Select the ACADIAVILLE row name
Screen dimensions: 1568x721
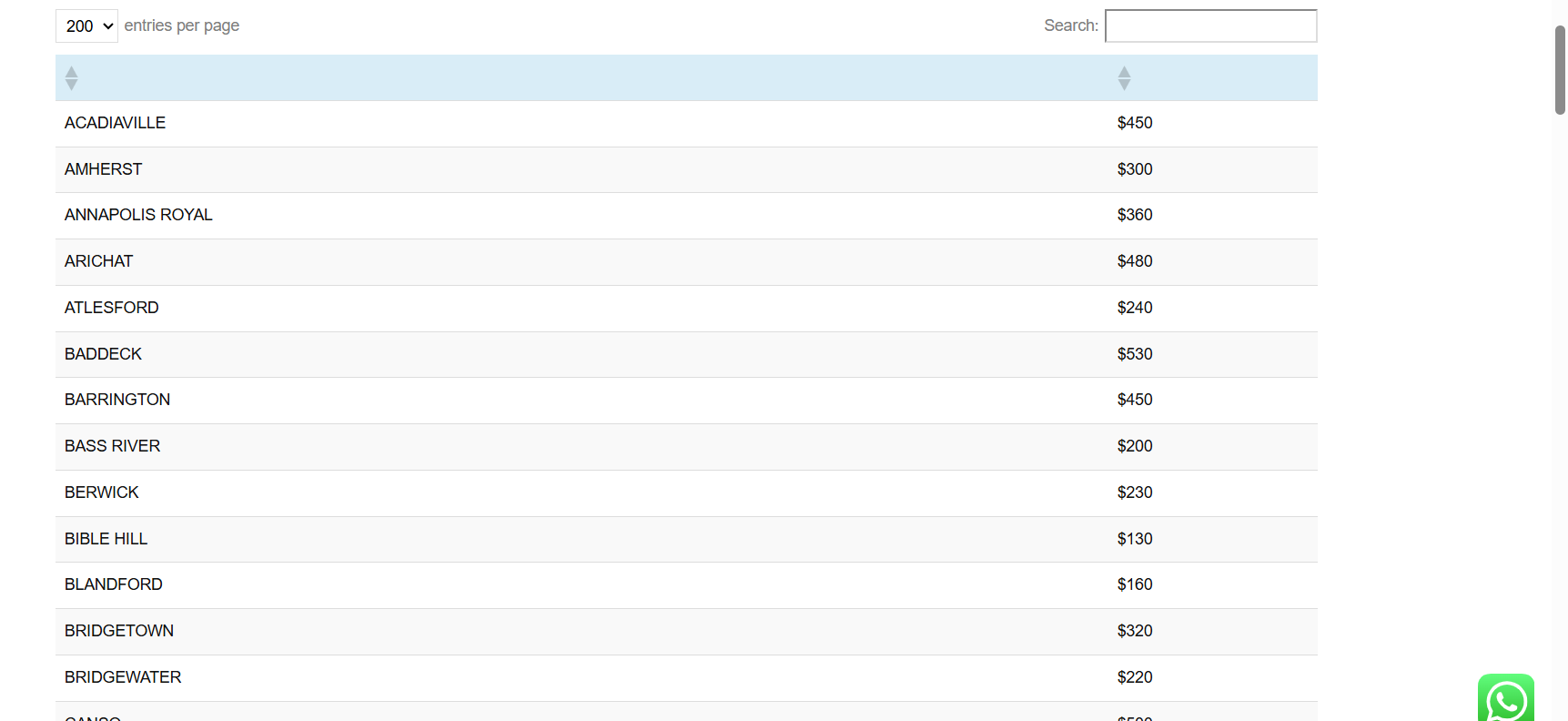[x=115, y=123]
